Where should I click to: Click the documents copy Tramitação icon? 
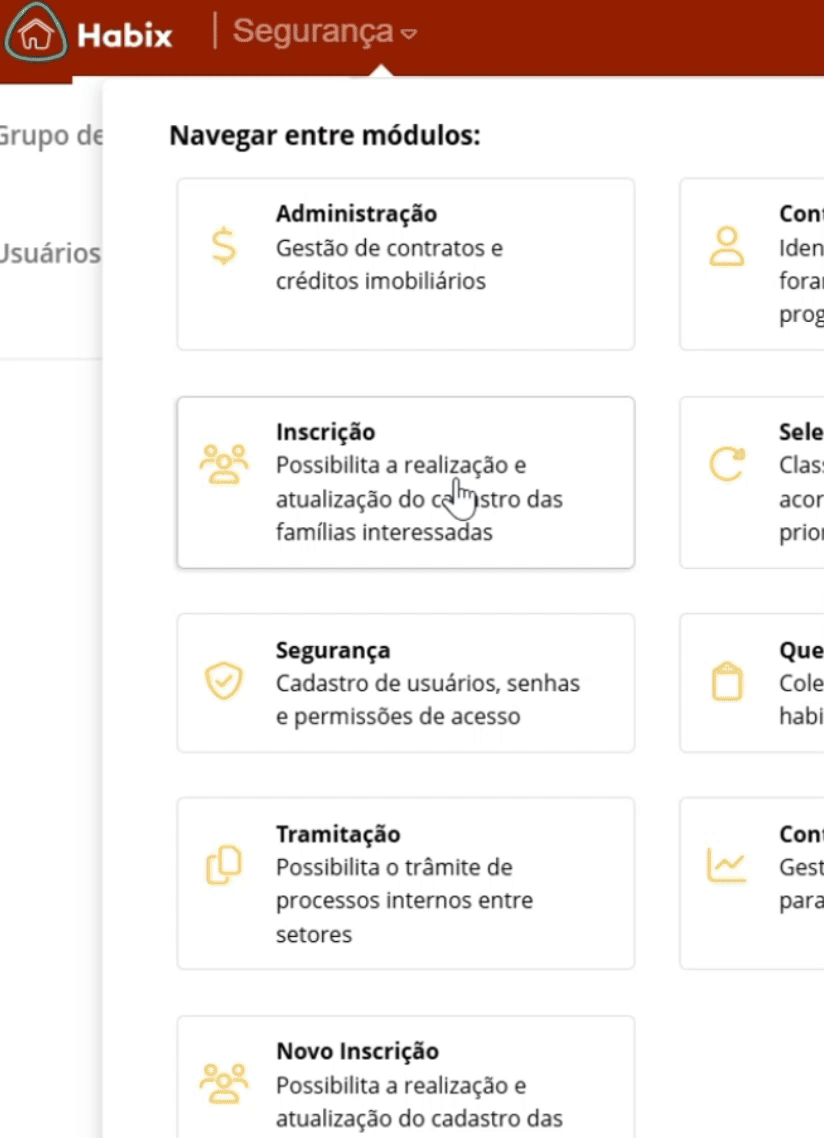click(x=224, y=865)
